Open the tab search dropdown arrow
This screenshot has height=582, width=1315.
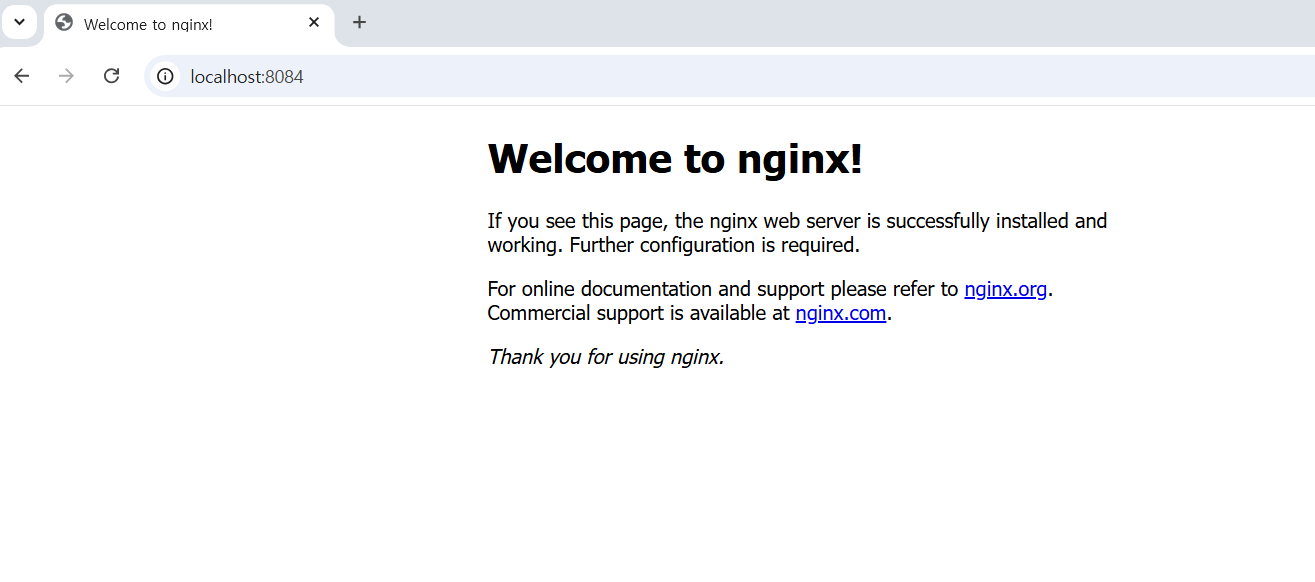click(x=19, y=22)
